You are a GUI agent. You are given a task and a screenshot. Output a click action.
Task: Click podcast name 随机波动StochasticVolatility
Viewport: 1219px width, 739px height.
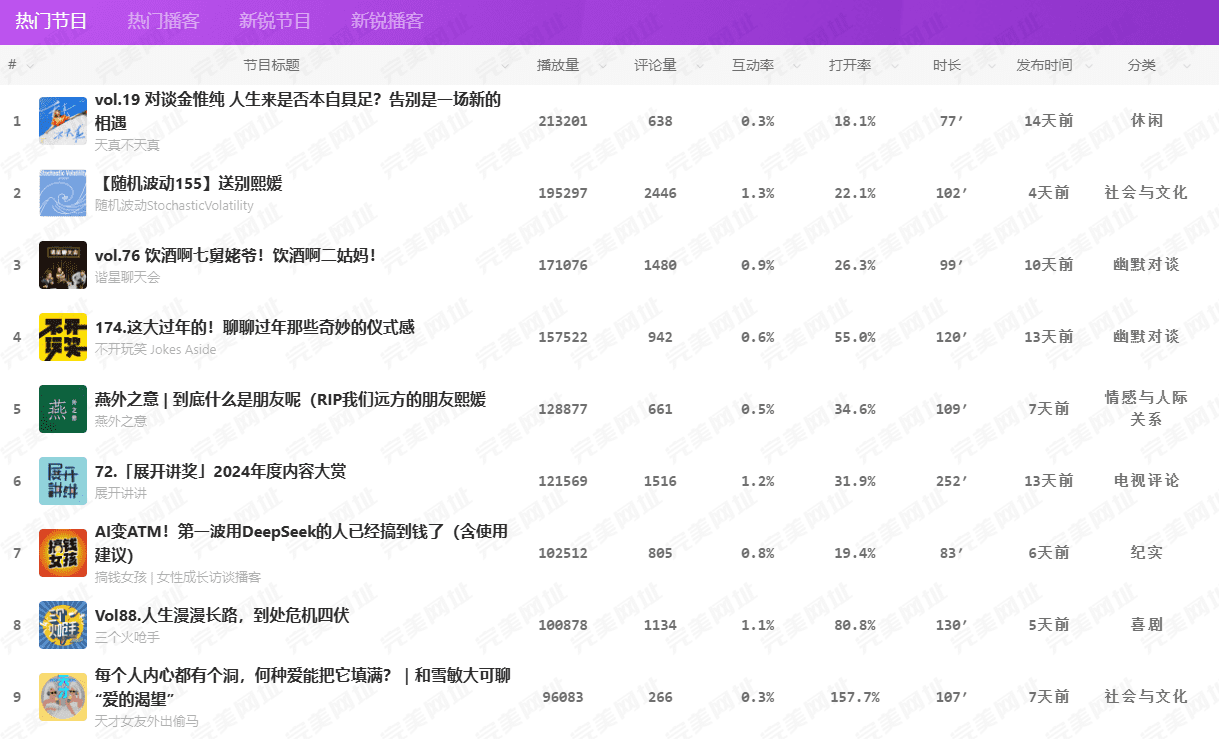tap(174, 205)
